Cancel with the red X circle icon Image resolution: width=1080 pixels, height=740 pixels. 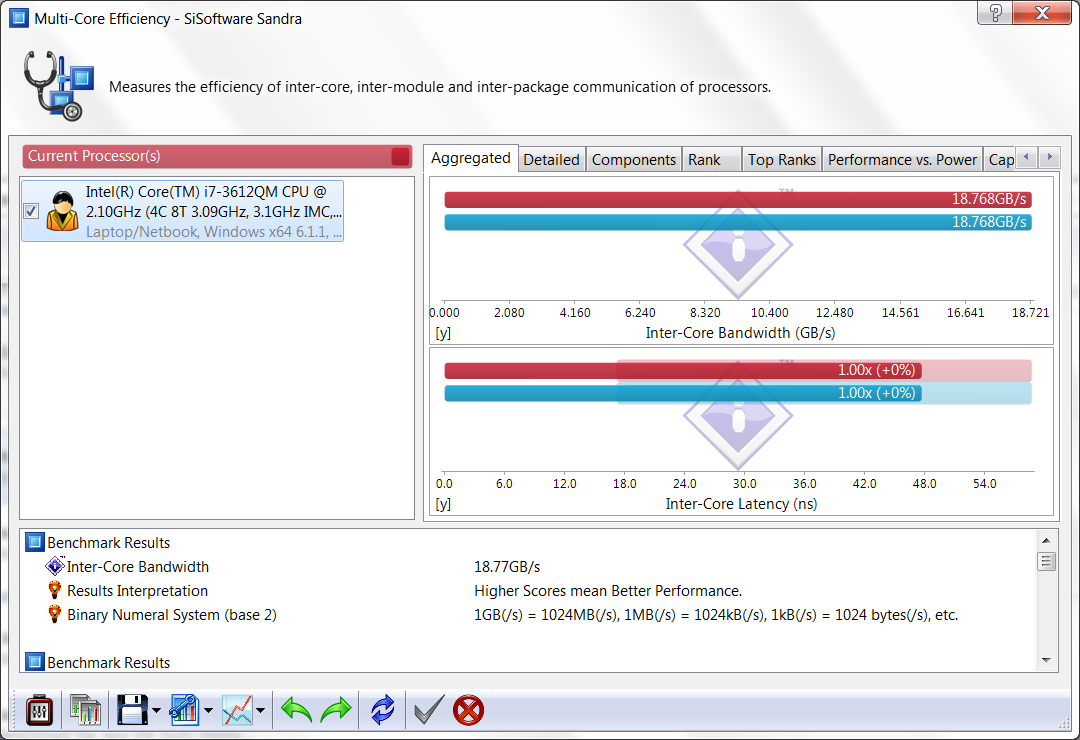point(468,710)
